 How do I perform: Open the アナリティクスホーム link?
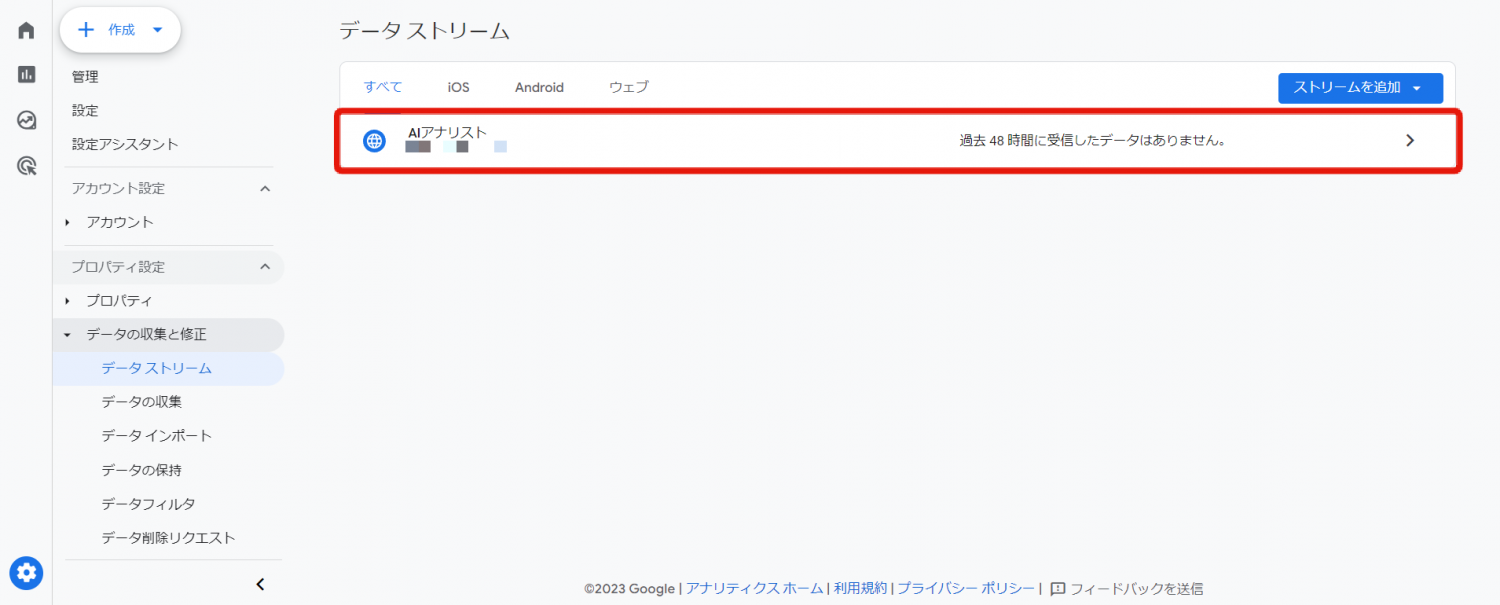point(753,588)
